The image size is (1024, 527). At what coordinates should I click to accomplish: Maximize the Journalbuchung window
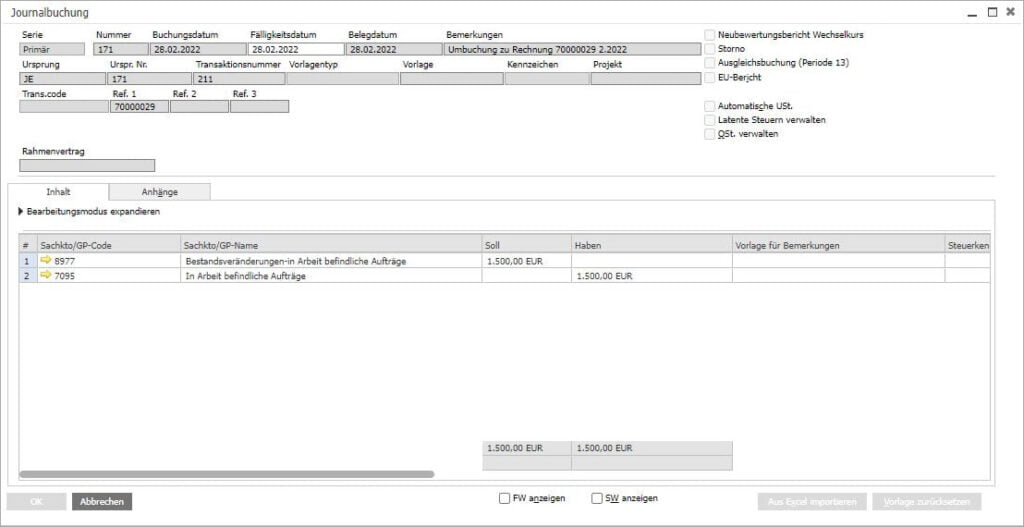click(x=992, y=12)
